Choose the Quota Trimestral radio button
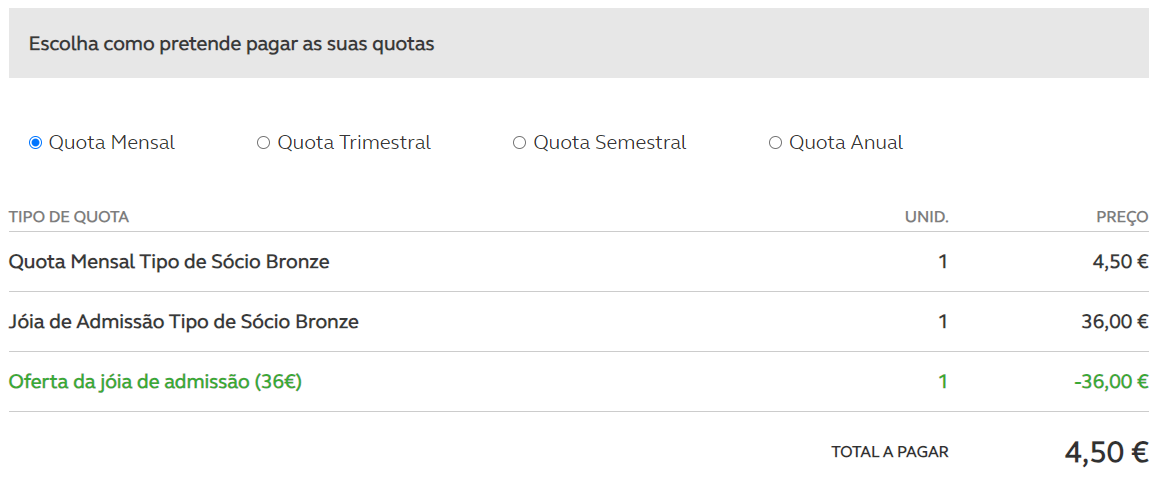Viewport: 1172px width, 484px height. coord(264,143)
